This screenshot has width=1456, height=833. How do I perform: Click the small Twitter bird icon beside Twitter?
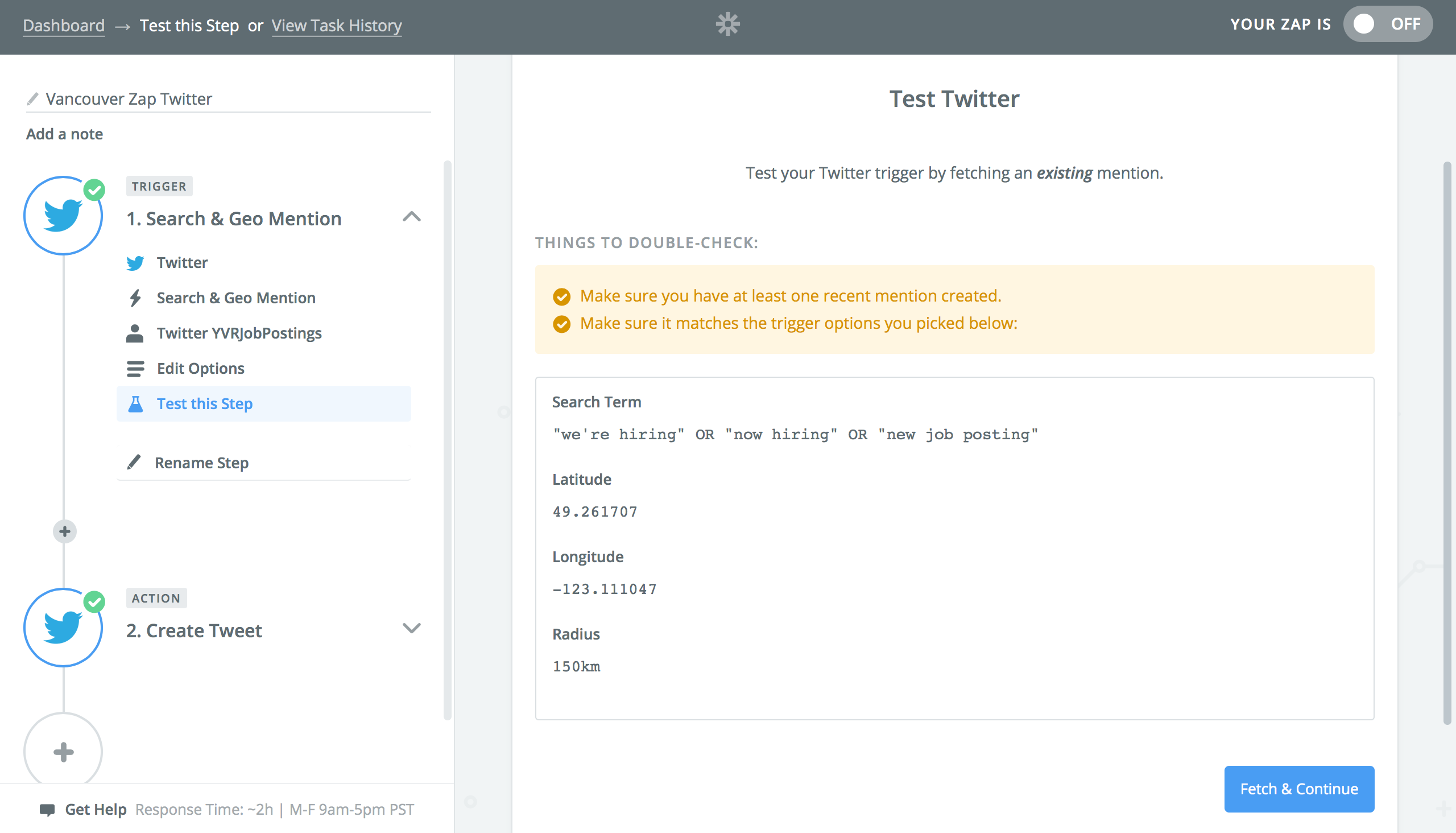click(x=135, y=263)
